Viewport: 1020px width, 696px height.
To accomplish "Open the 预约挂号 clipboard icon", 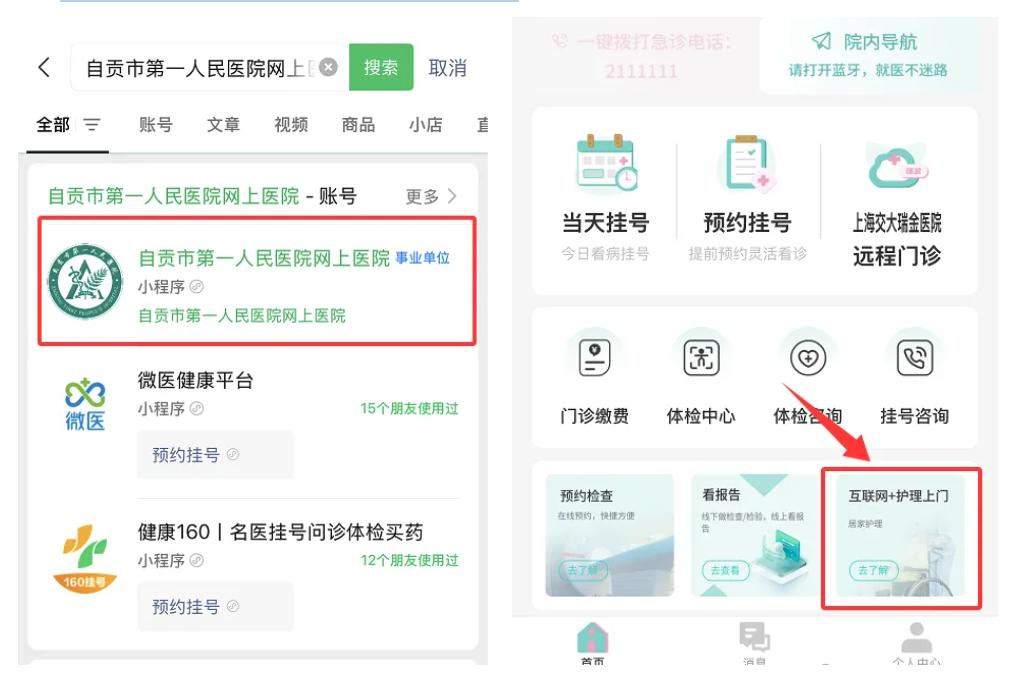I will coord(749,163).
